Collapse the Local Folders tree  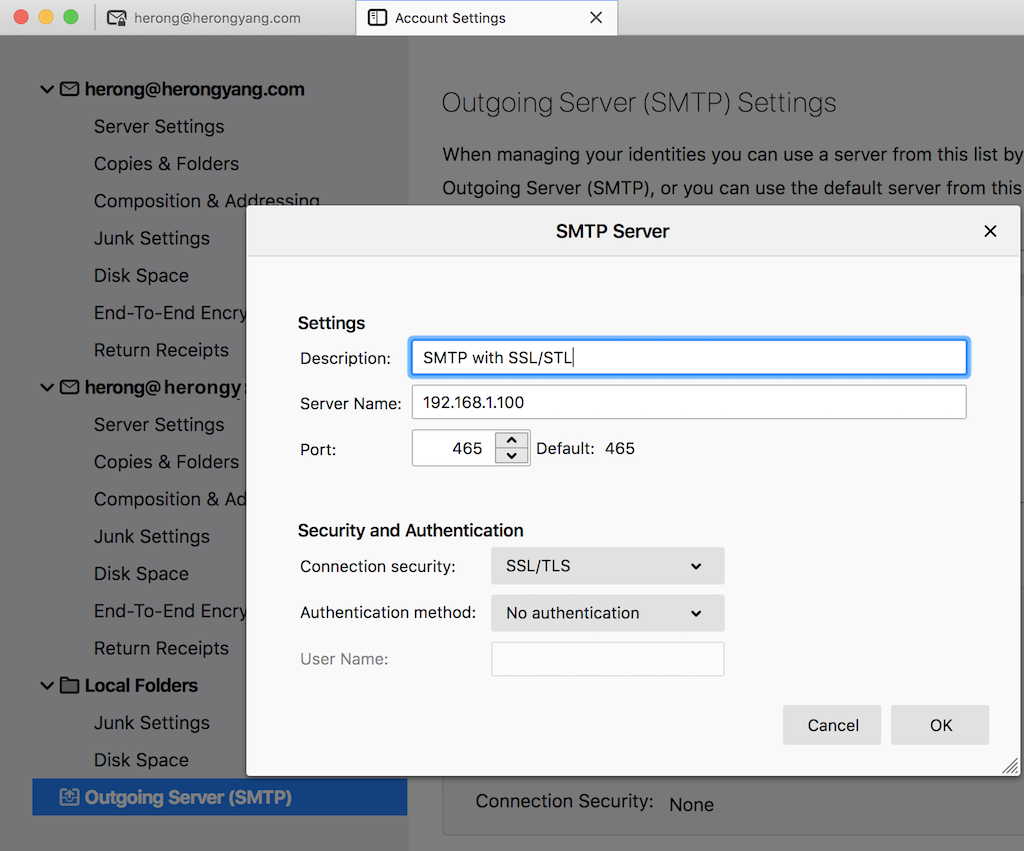click(x=46, y=685)
